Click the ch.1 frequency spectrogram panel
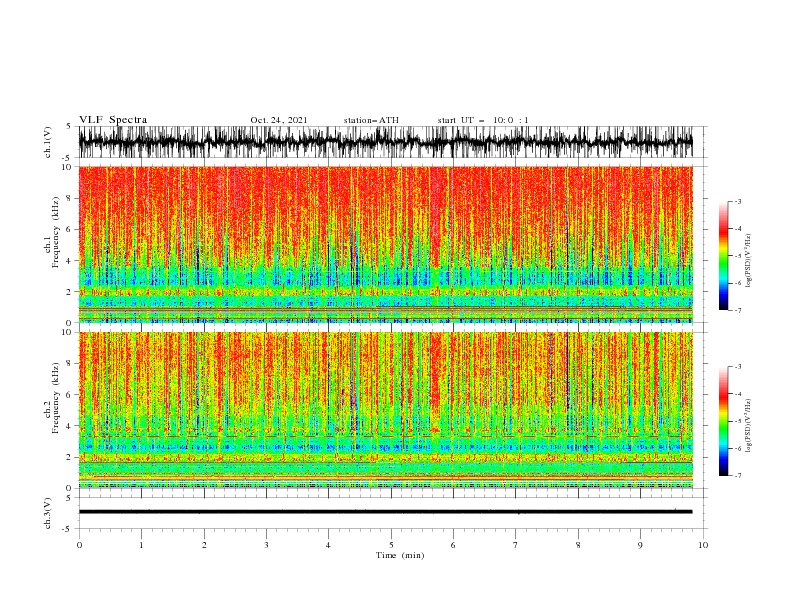The height and width of the screenshot is (612, 792). coord(385,244)
